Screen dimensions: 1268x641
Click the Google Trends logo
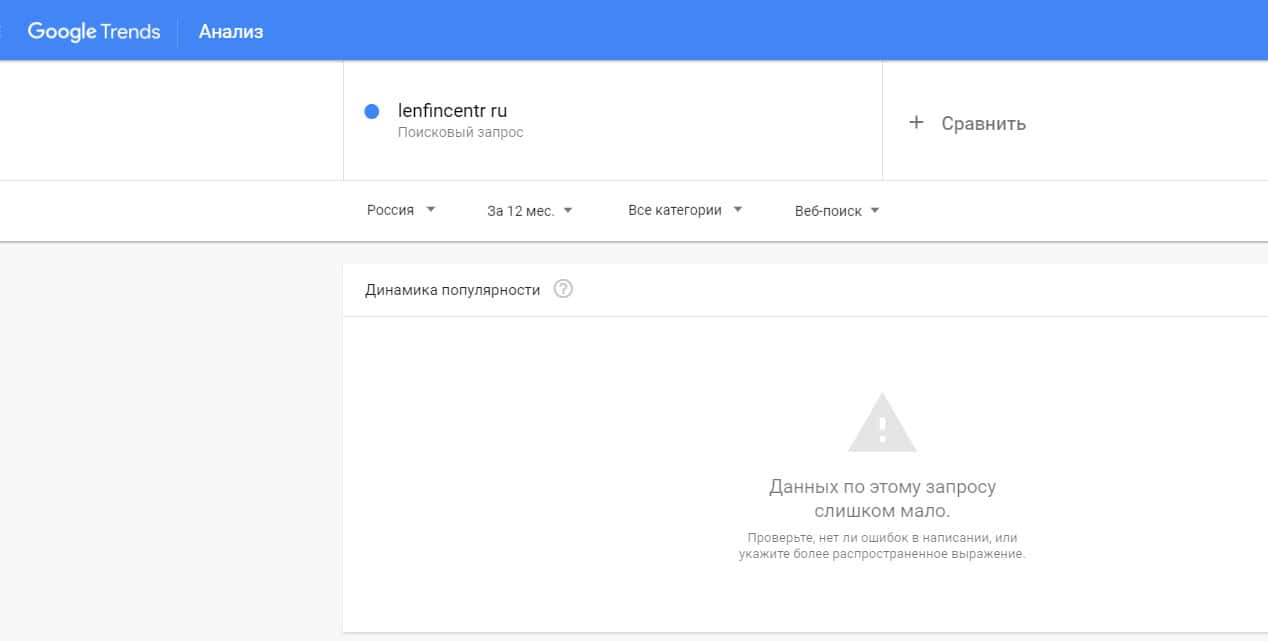point(93,31)
